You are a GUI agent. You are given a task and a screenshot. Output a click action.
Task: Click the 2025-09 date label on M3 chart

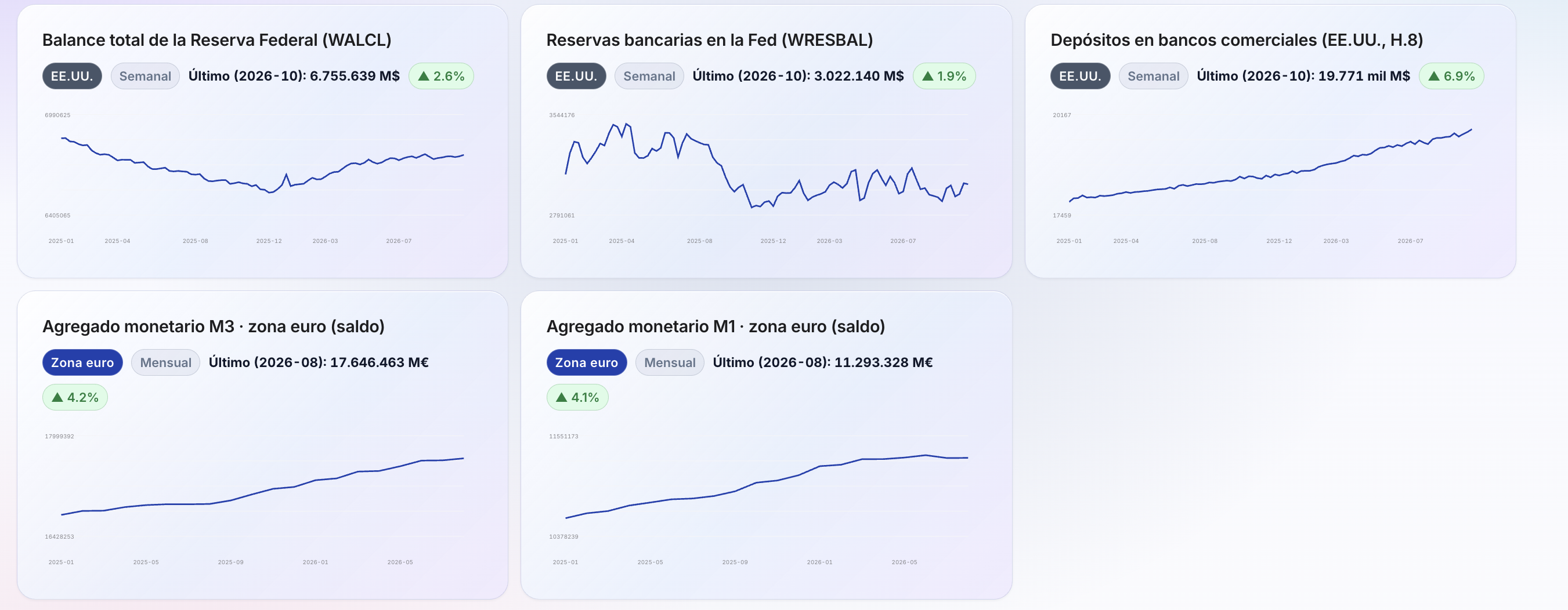click(230, 562)
